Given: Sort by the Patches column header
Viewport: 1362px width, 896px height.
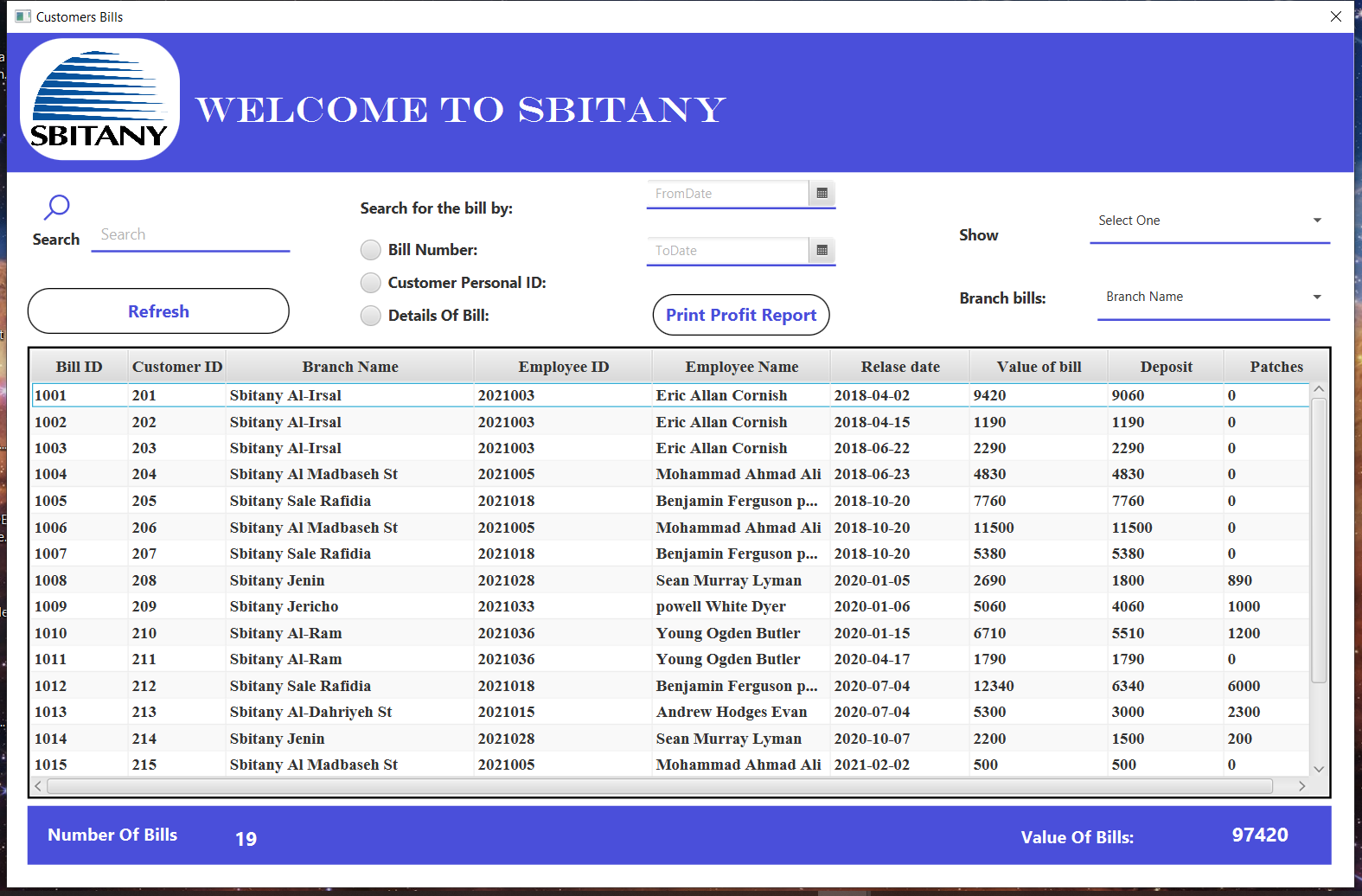Looking at the screenshot, I should [x=1276, y=367].
